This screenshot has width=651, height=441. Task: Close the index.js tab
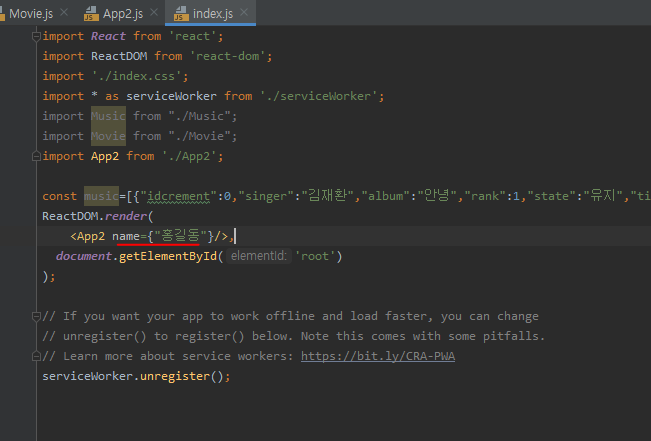tap(244, 12)
